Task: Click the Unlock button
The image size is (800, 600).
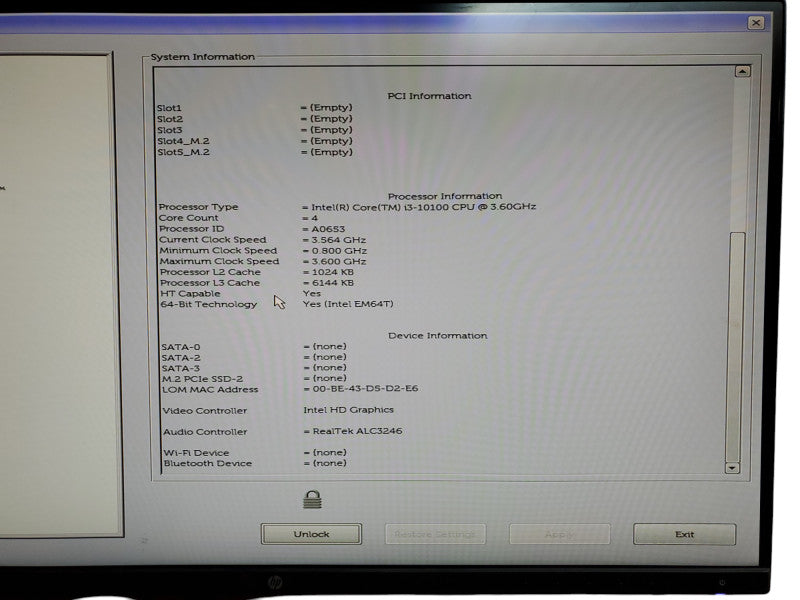Action: (x=311, y=534)
